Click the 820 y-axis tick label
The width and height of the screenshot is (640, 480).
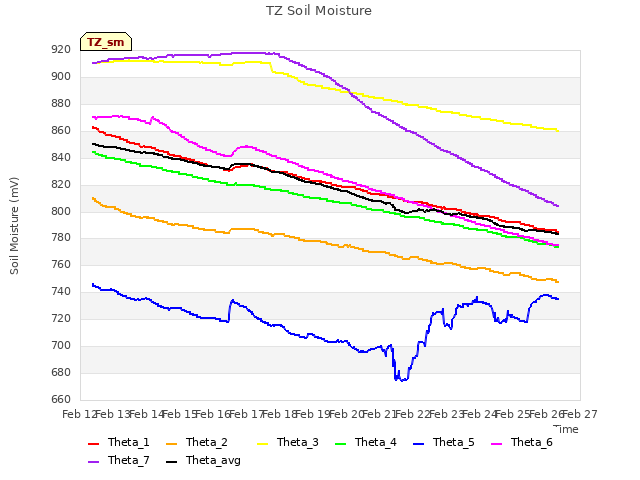click(61, 184)
